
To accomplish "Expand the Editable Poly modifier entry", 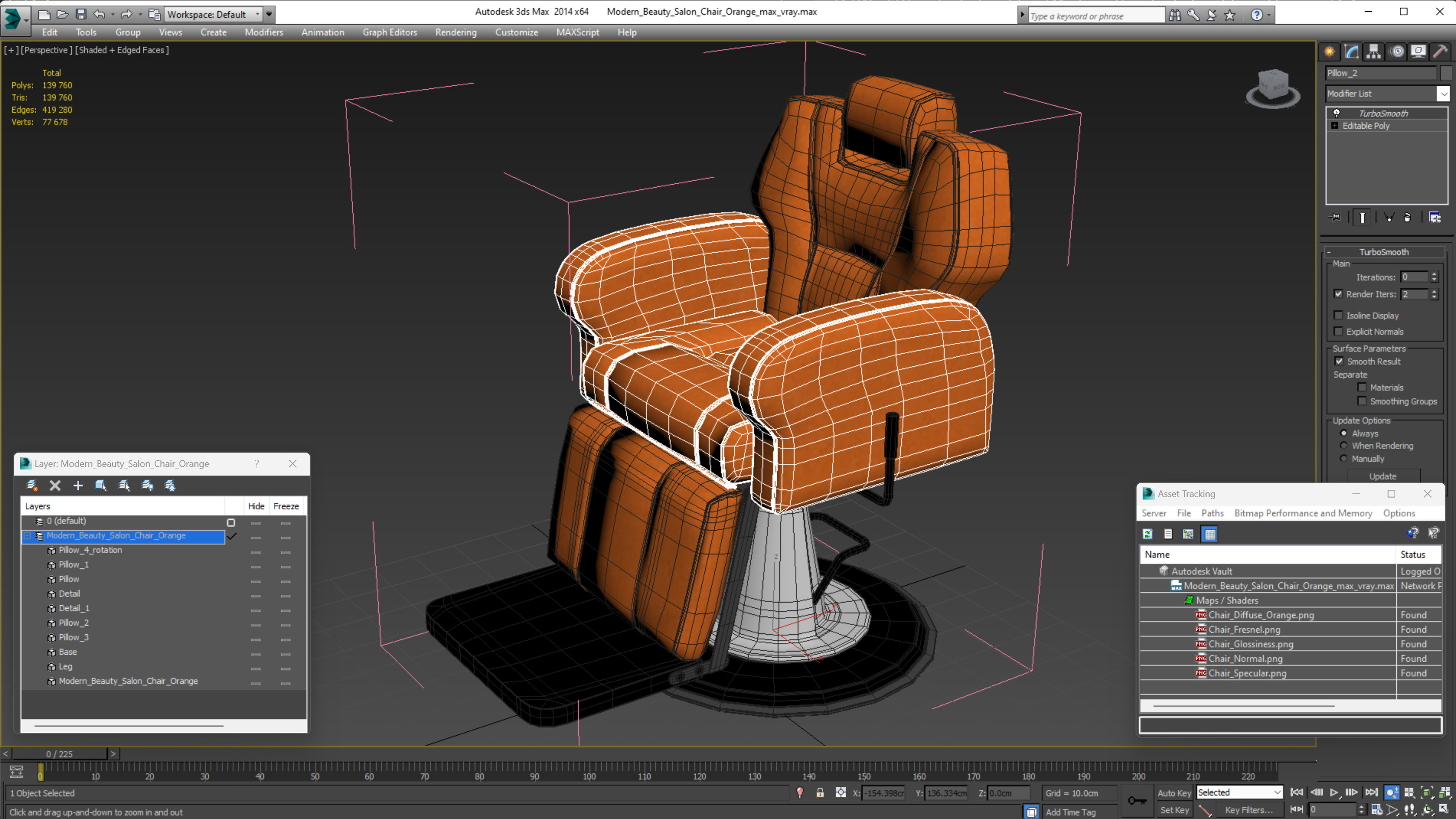I will [x=1335, y=126].
